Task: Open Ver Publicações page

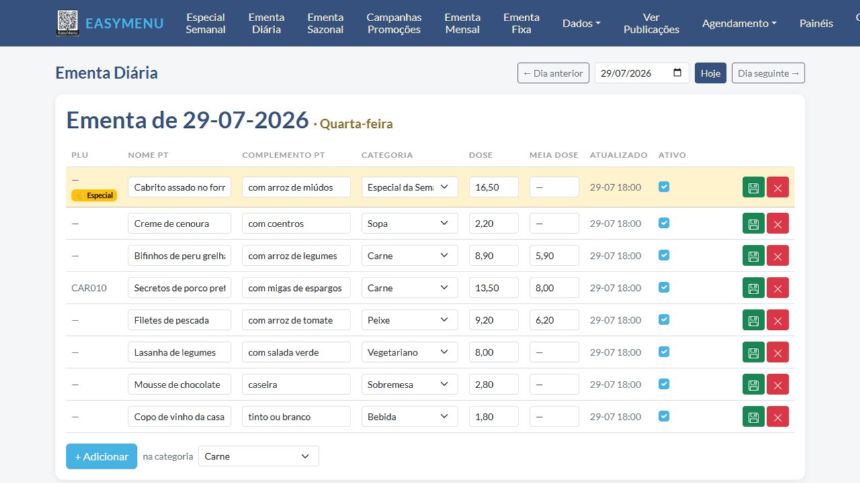Action: (x=651, y=23)
